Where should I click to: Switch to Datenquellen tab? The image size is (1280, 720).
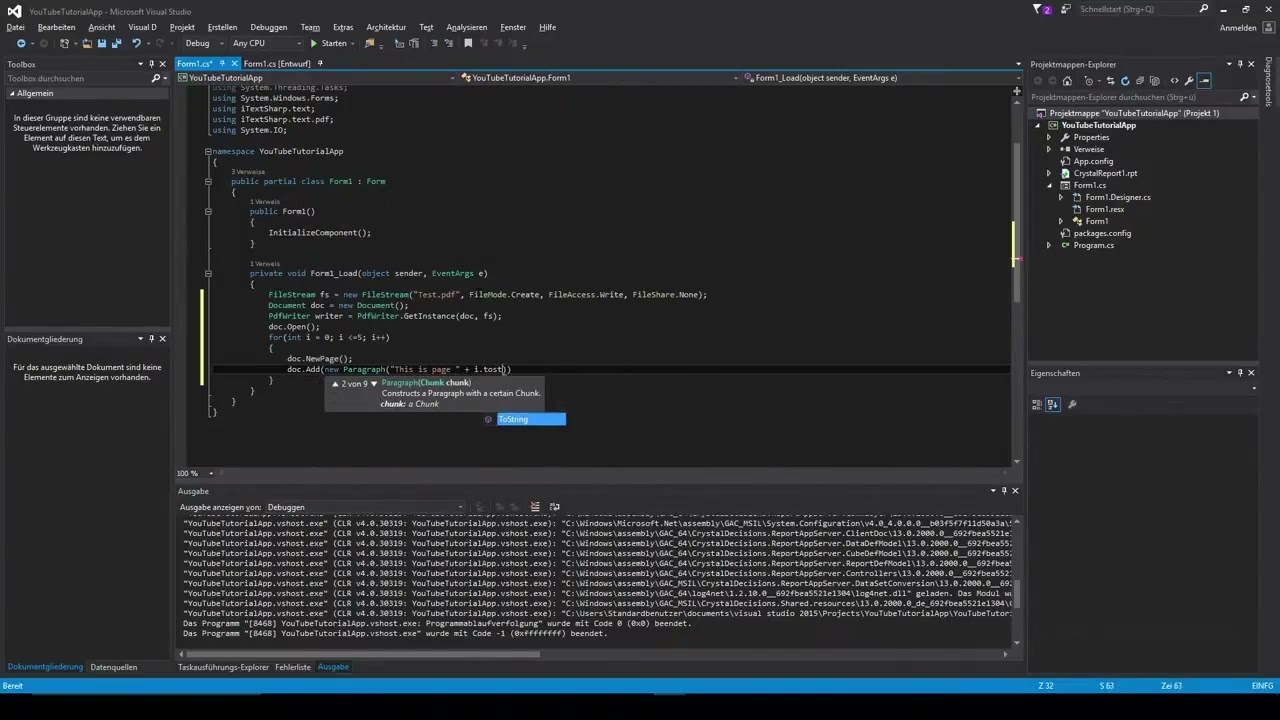click(x=114, y=667)
